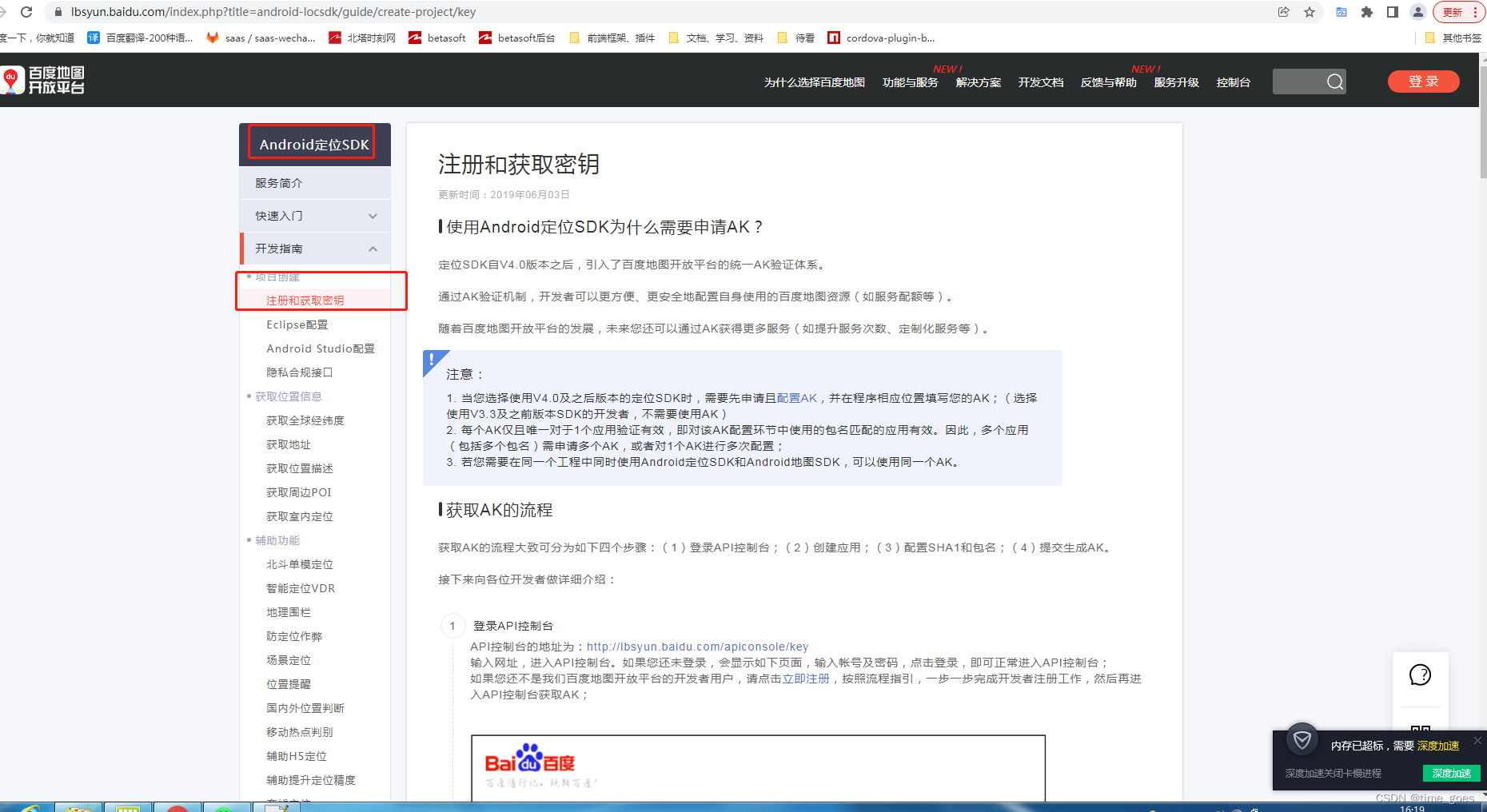The image size is (1487, 812).
Task: Open the 其他书签 bookmark folder
Action: (1453, 38)
